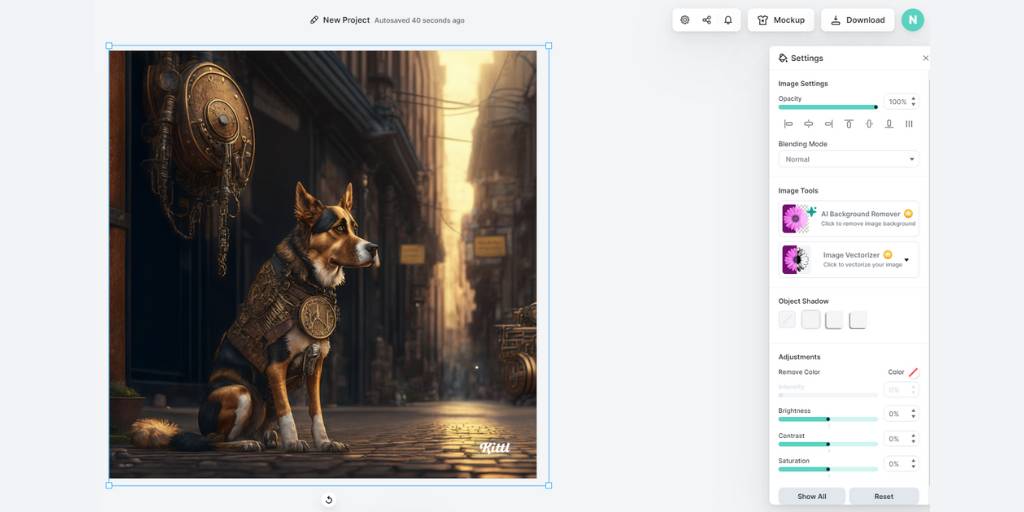The height and width of the screenshot is (512, 1024).
Task: Adjust the Contrast slider
Action: [828, 444]
